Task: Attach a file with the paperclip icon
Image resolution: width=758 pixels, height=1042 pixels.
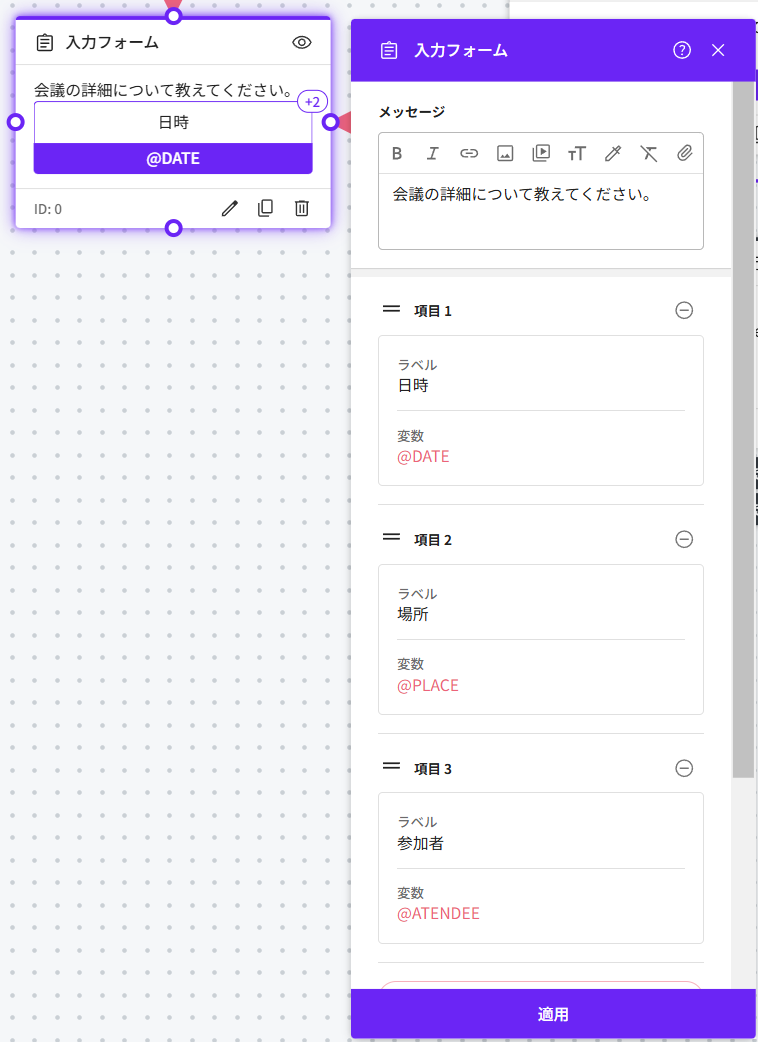Action: (x=685, y=153)
